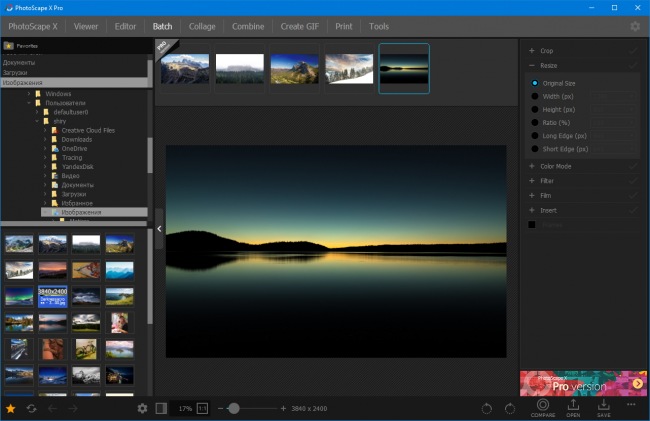650x421 pixels.
Task: Switch to the Collage tab
Action: click(x=202, y=27)
